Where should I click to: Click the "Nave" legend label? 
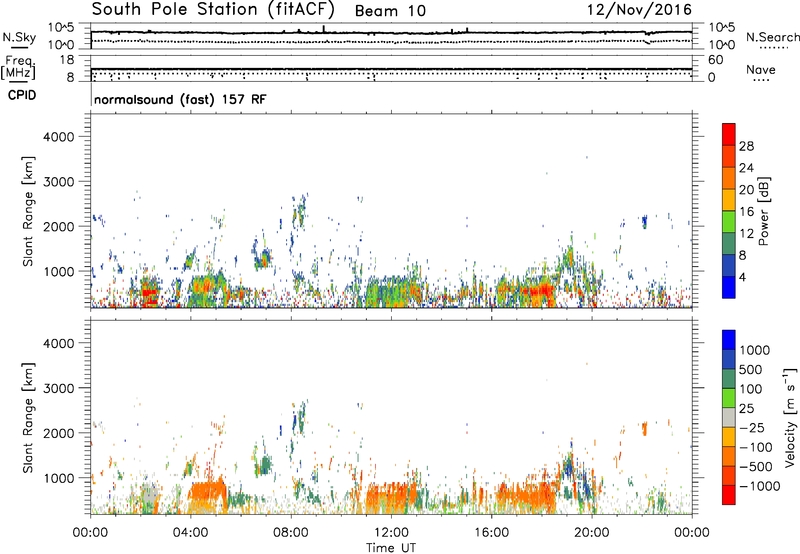click(761, 69)
